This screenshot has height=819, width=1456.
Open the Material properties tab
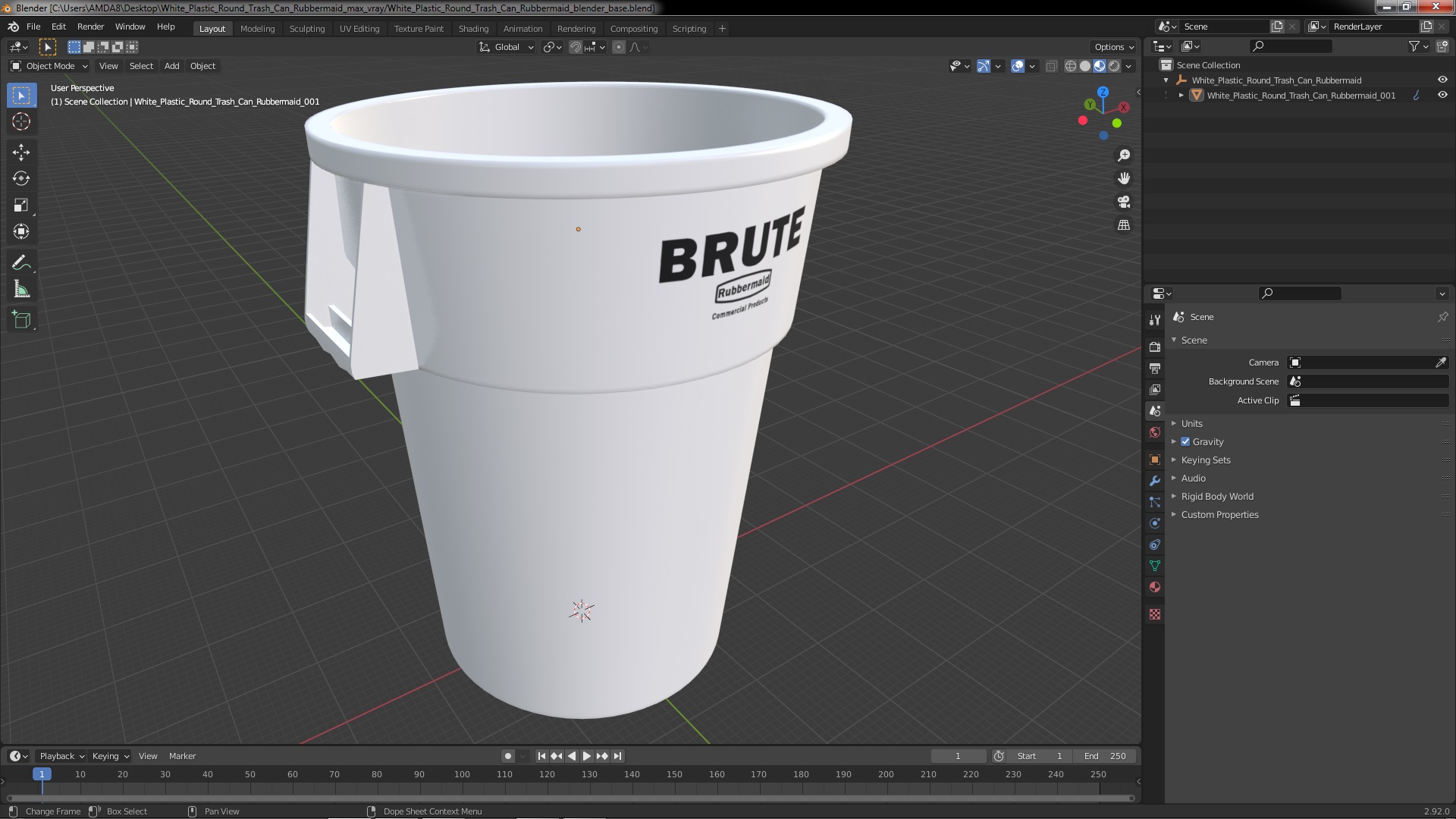1155,587
